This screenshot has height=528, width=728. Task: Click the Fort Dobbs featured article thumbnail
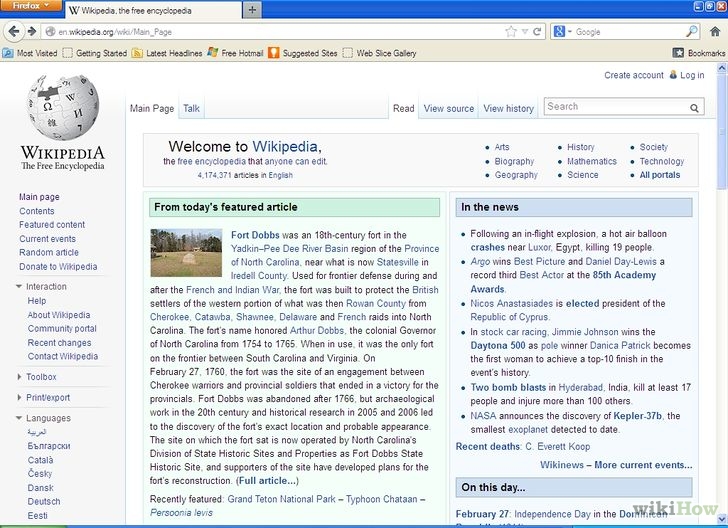186,253
